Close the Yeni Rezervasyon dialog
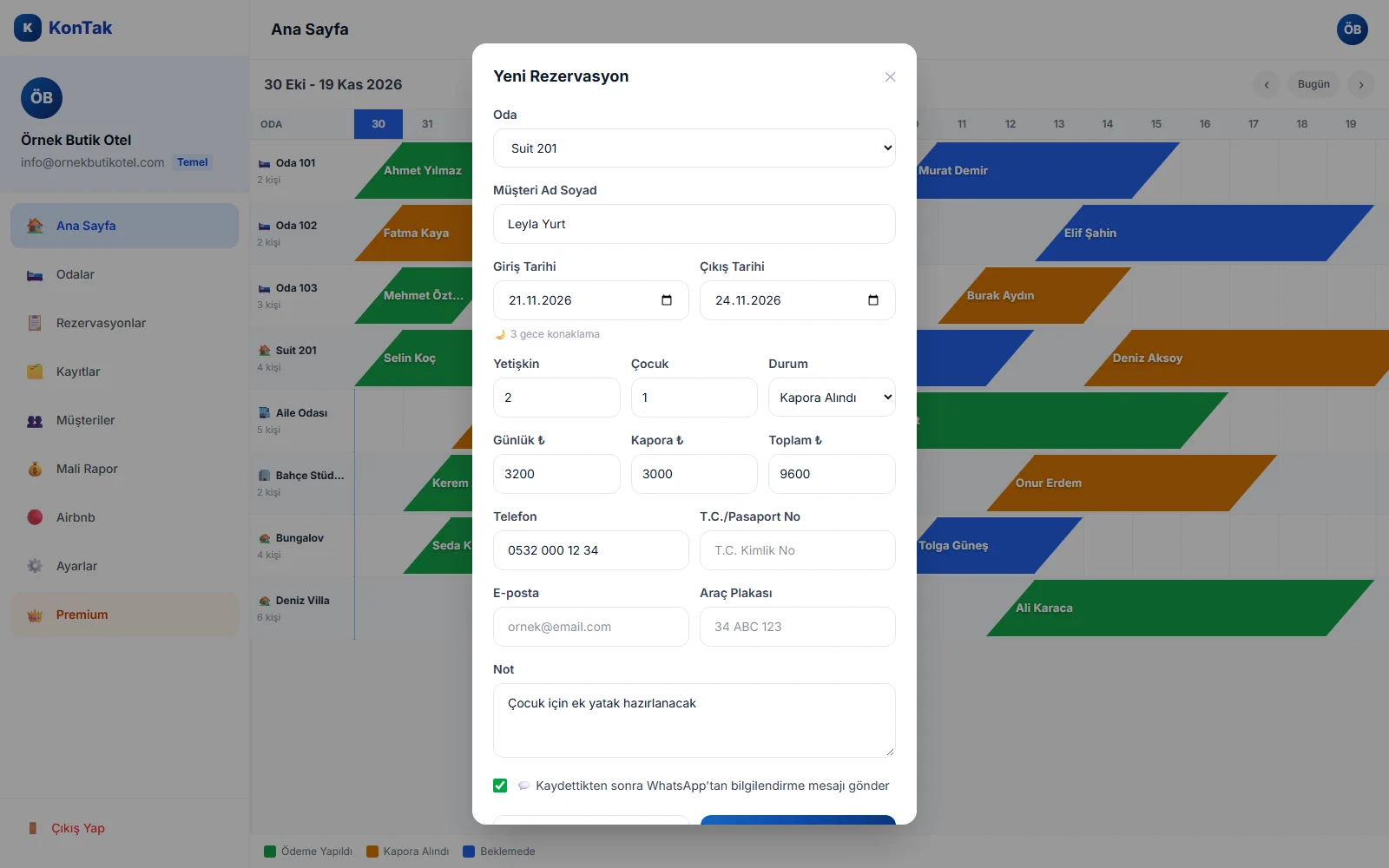 pyautogui.click(x=890, y=76)
